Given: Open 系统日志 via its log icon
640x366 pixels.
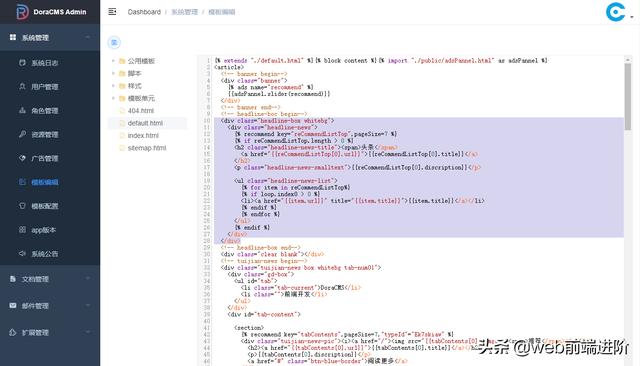Looking at the screenshot, I should 22,62.
